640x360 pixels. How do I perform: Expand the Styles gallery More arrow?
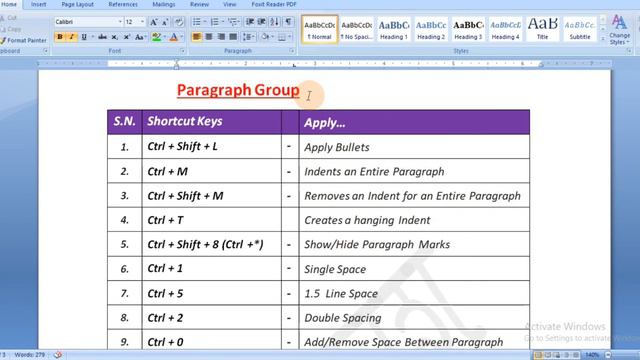[603, 39]
